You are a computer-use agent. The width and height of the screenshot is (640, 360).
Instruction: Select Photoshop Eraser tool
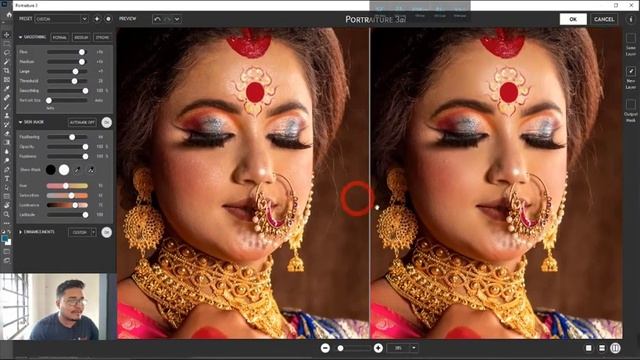tap(7, 133)
